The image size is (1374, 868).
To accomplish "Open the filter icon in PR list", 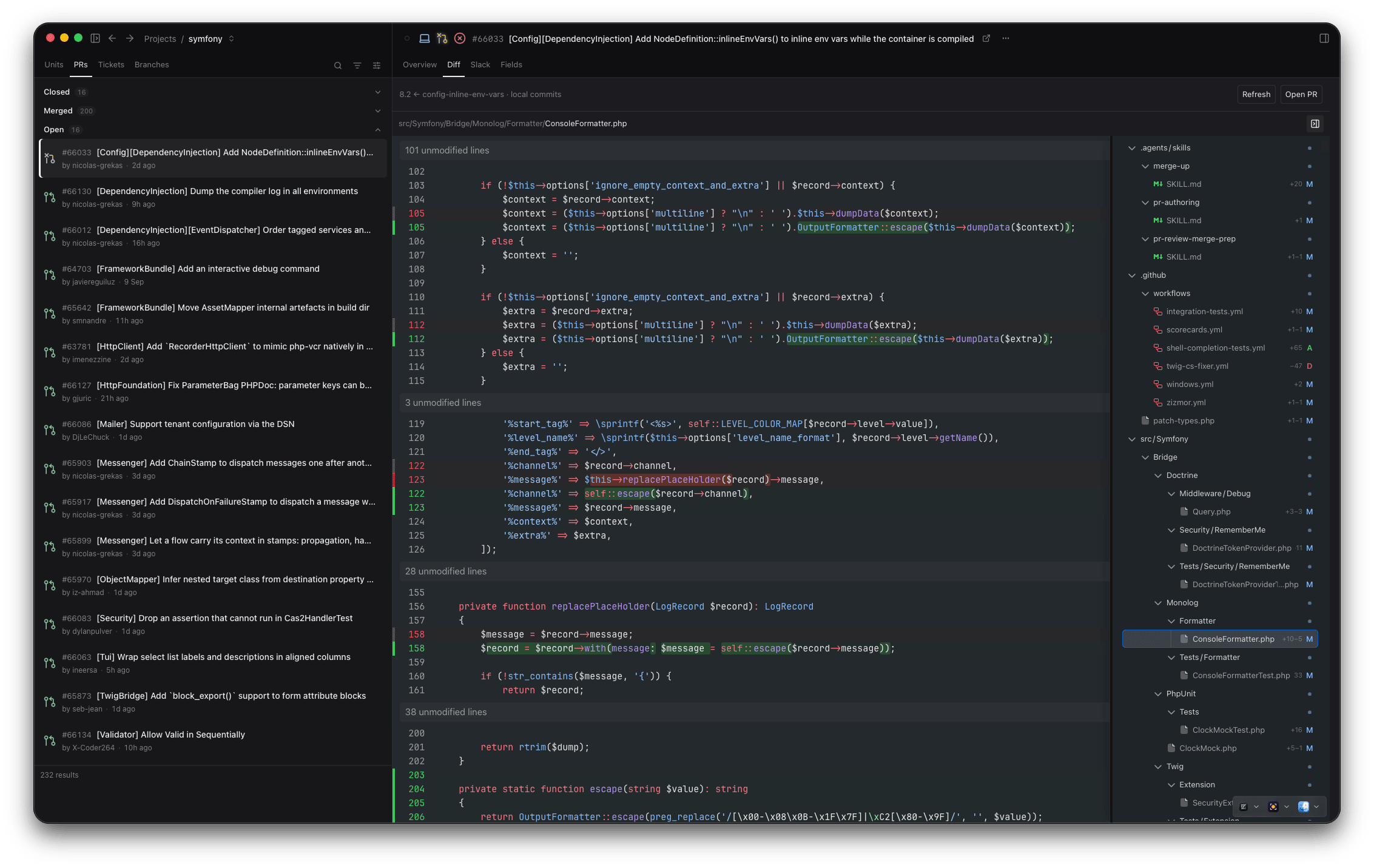I will coord(357,66).
